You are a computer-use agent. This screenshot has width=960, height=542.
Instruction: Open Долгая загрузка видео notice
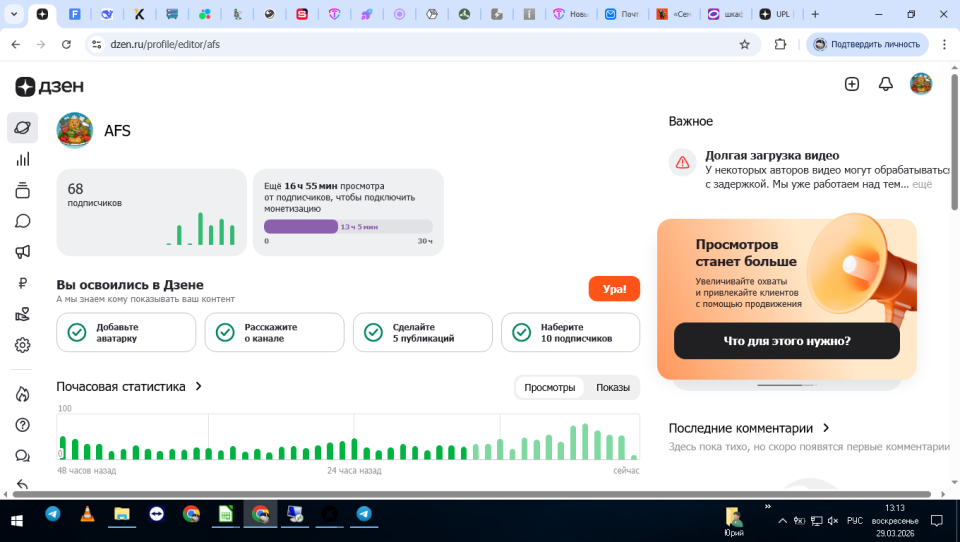pyautogui.click(x=808, y=170)
